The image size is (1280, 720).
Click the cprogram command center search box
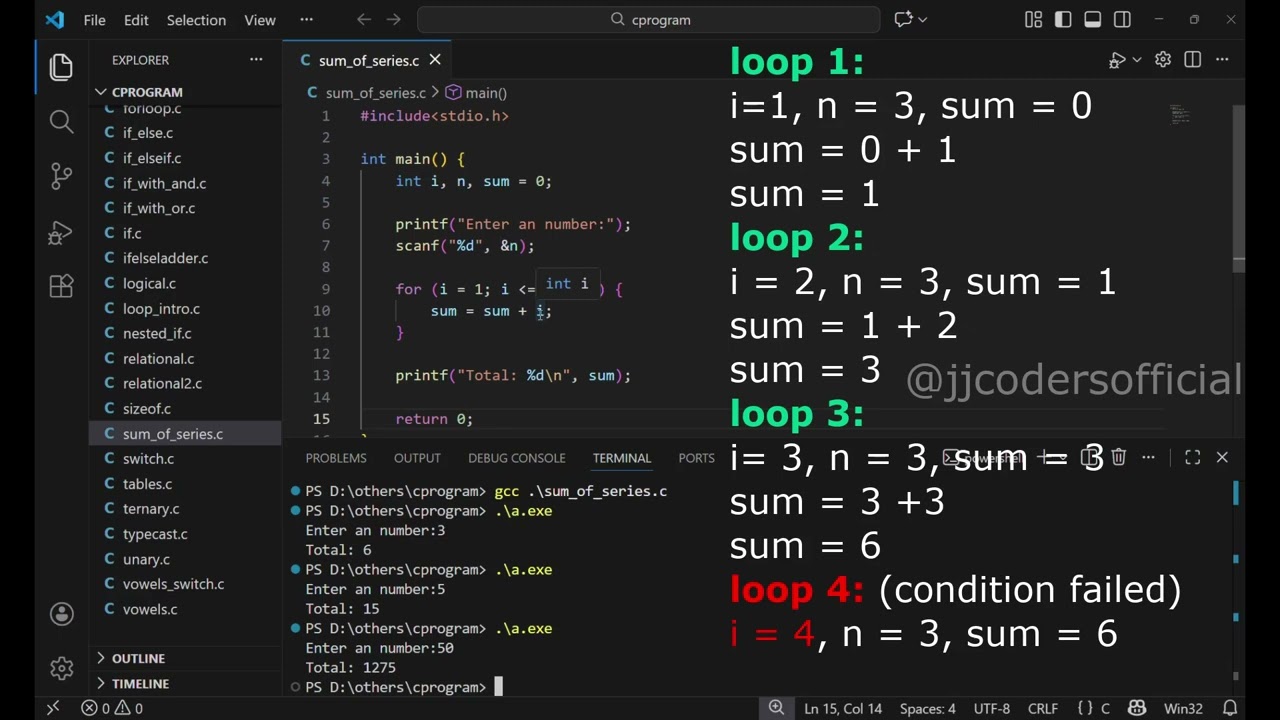click(649, 20)
